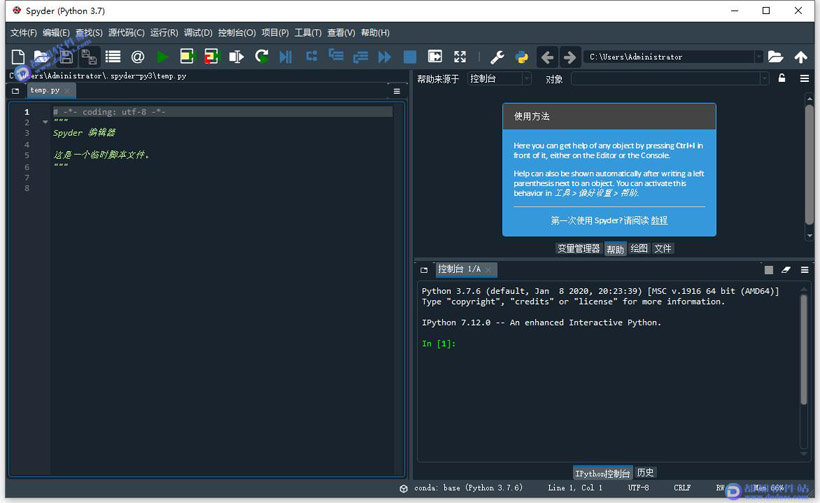Click the console vertical scrollbar
Viewport: 820px width, 503px height.
pyautogui.click(x=804, y=349)
